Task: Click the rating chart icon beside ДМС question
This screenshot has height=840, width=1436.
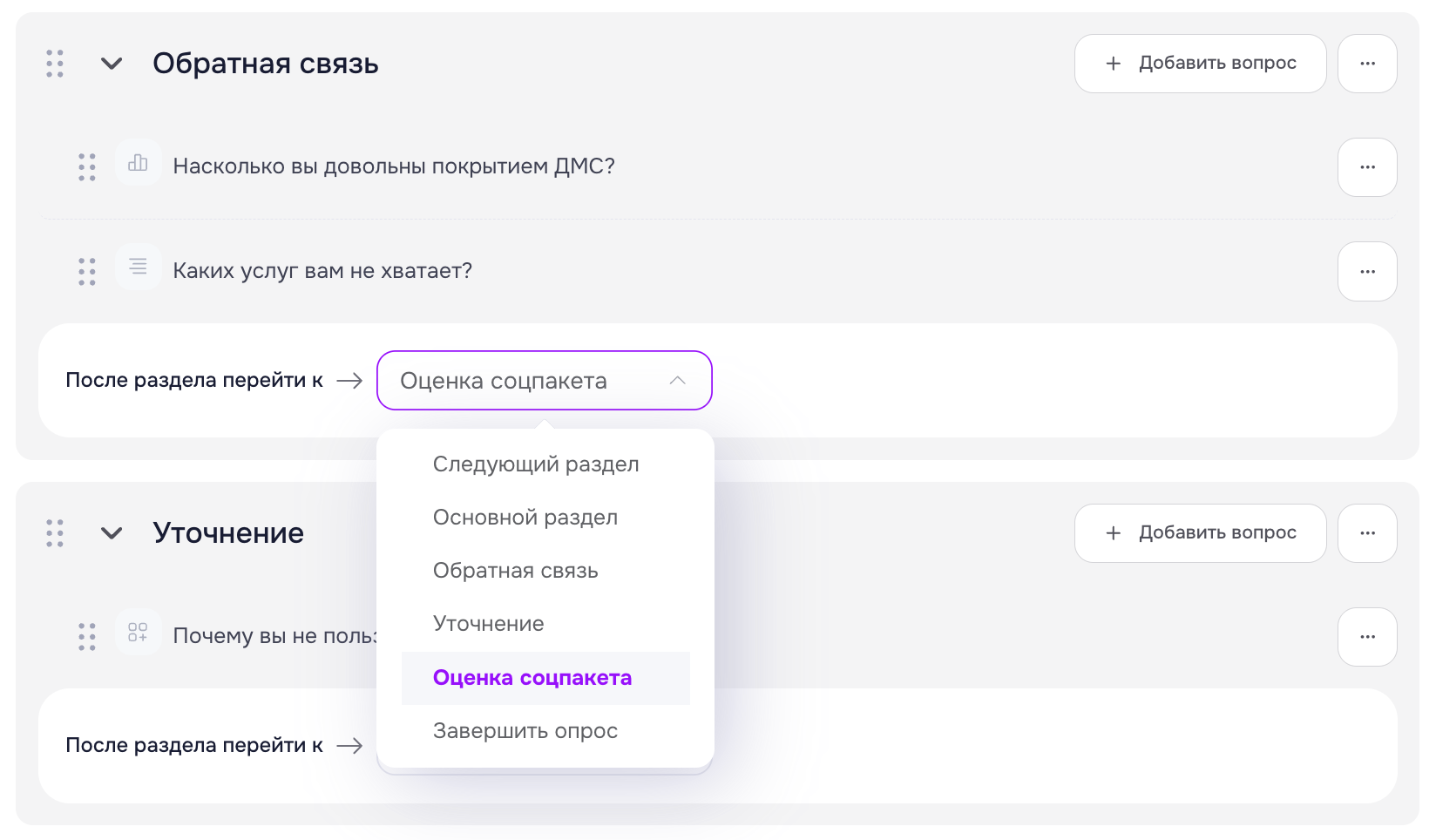Action: (x=138, y=163)
